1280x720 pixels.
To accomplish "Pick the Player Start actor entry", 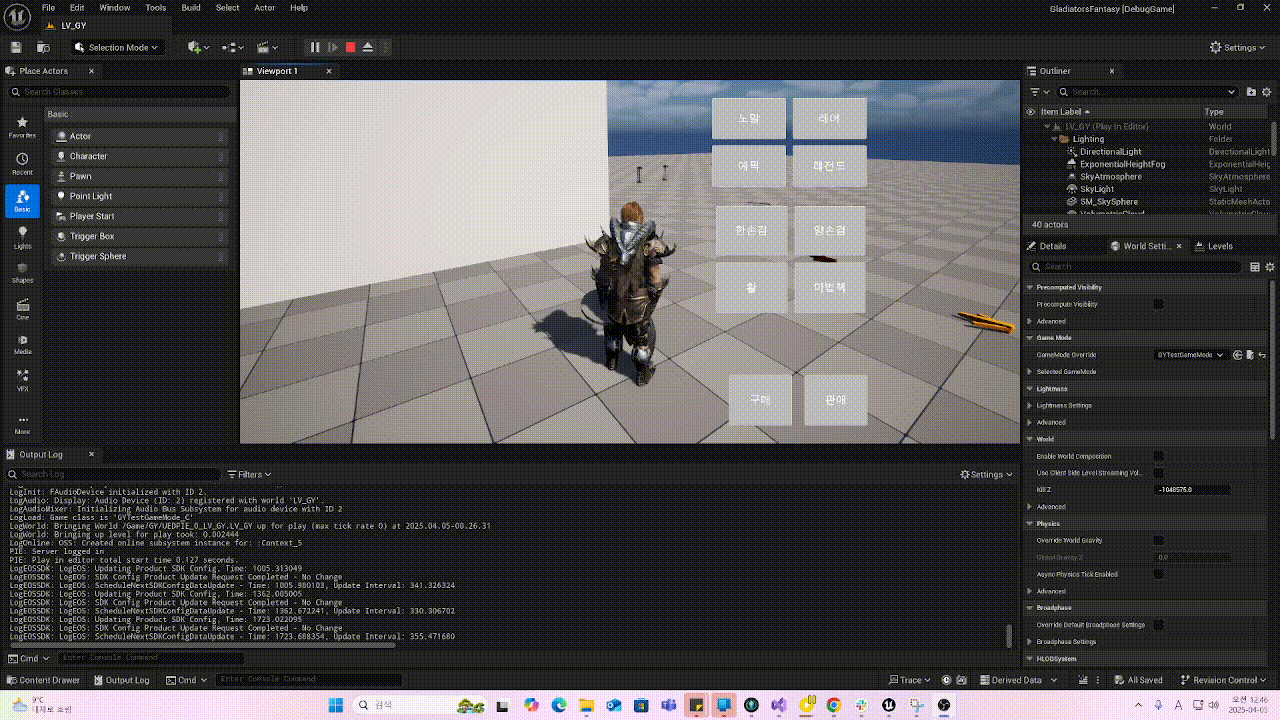I will 140,216.
